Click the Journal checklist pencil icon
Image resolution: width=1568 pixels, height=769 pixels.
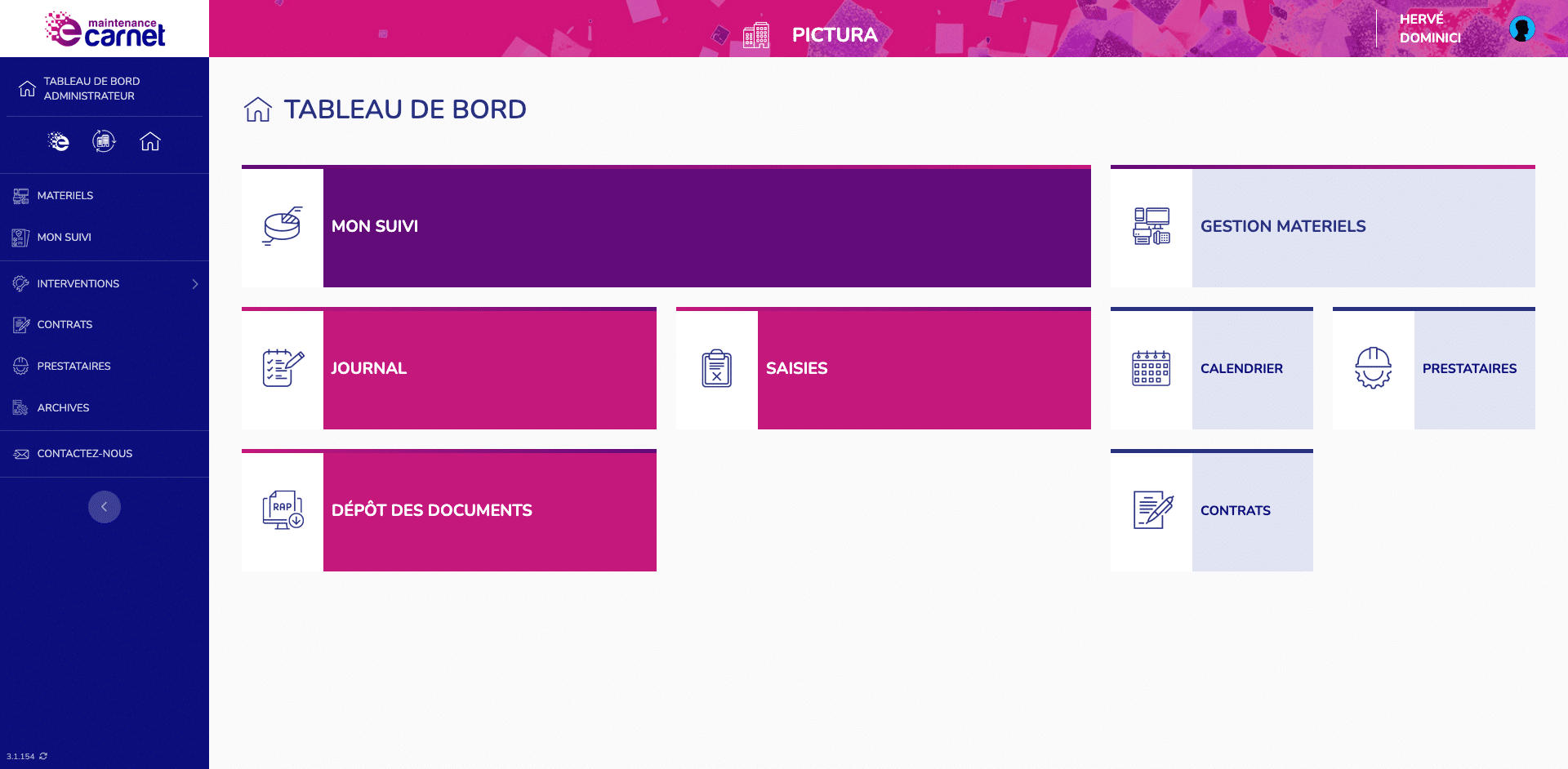coord(283,368)
